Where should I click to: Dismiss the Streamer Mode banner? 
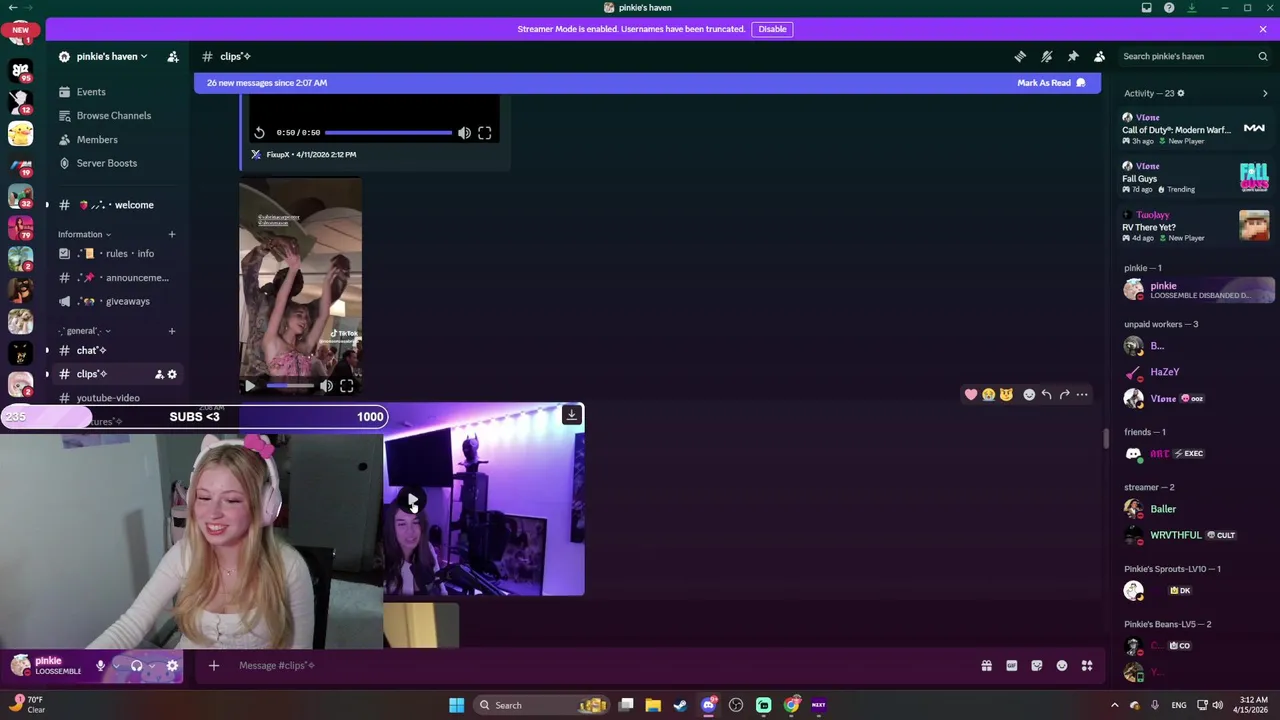point(1263,29)
